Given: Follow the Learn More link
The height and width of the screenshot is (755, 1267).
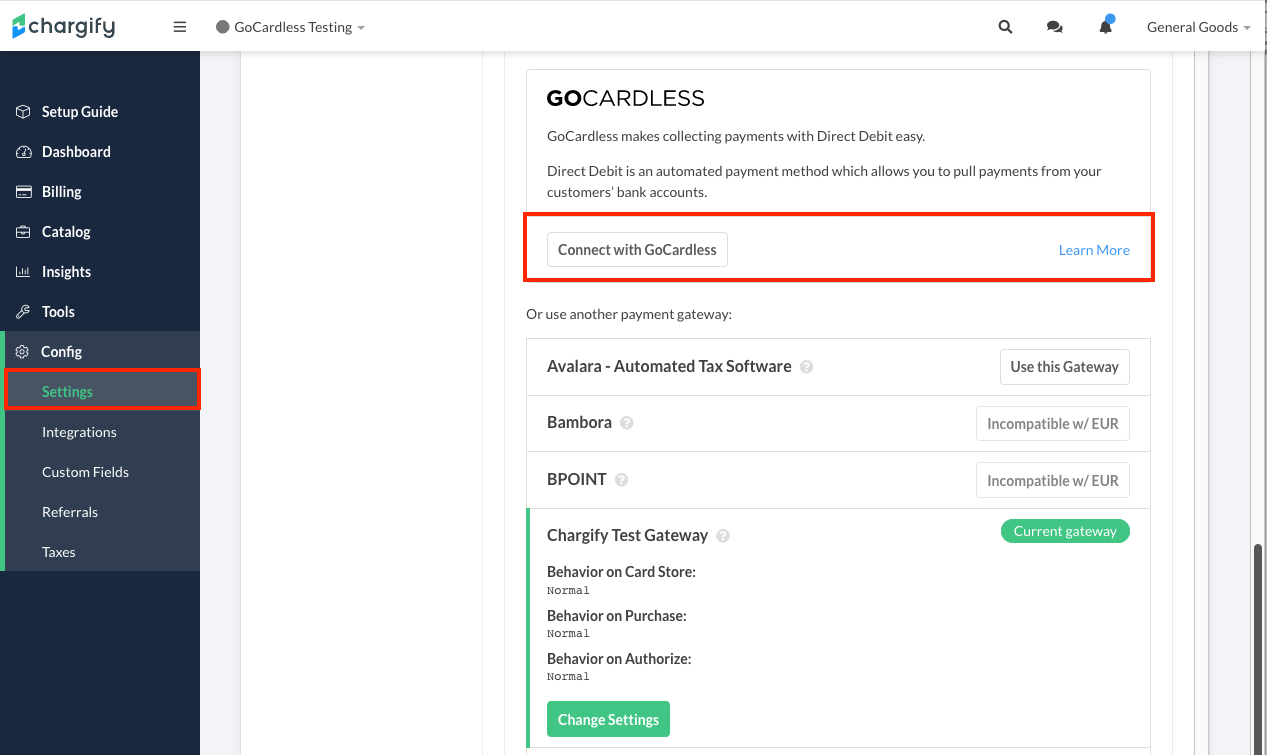Looking at the screenshot, I should point(1094,250).
